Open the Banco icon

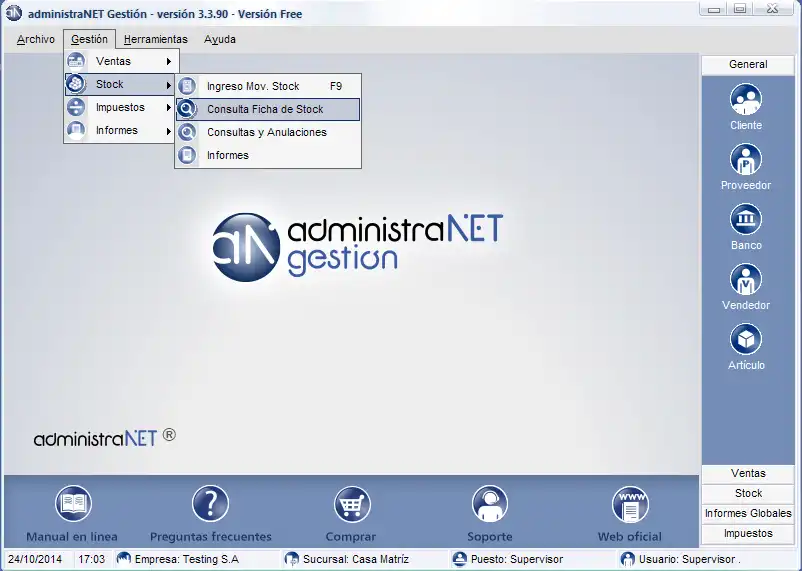coord(746,219)
